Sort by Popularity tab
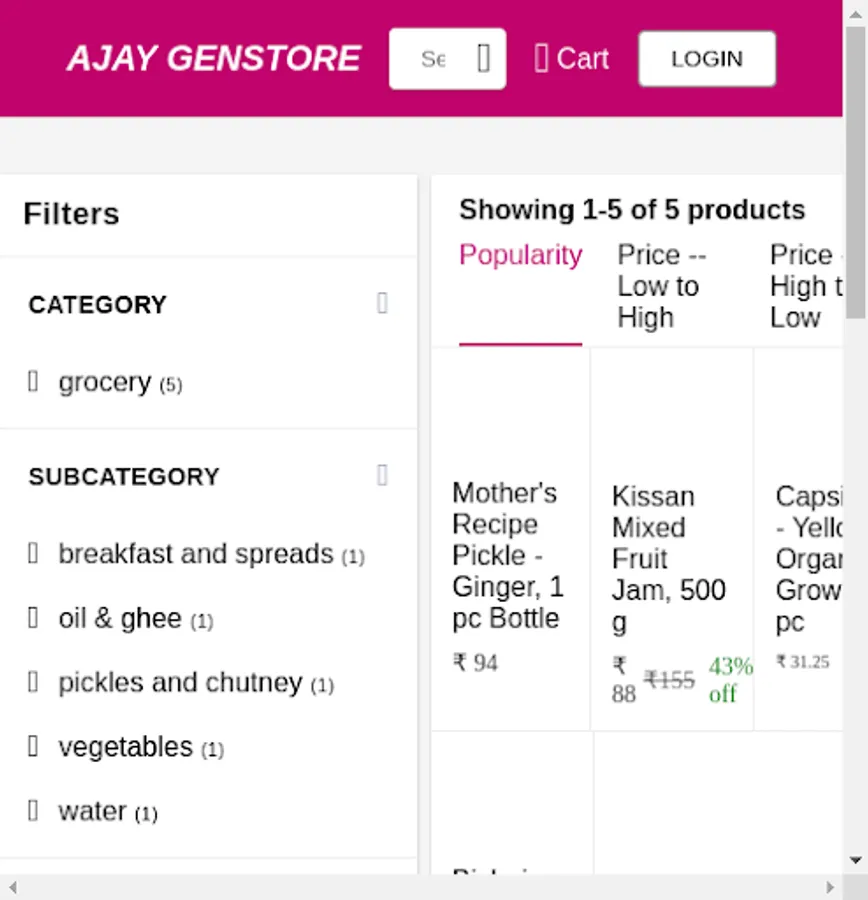Image resolution: width=868 pixels, height=900 pixels. pyautogui.click(x=520, y=256)
